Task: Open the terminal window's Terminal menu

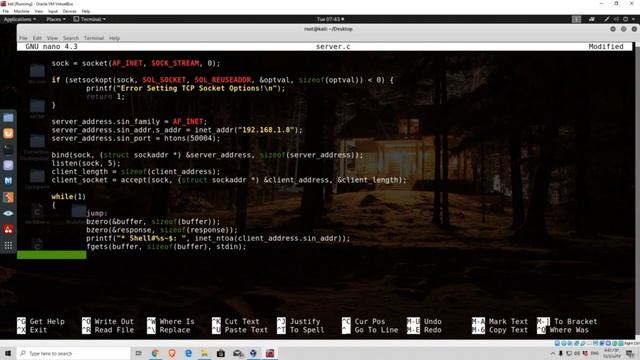Action: [x=94, y=38]
